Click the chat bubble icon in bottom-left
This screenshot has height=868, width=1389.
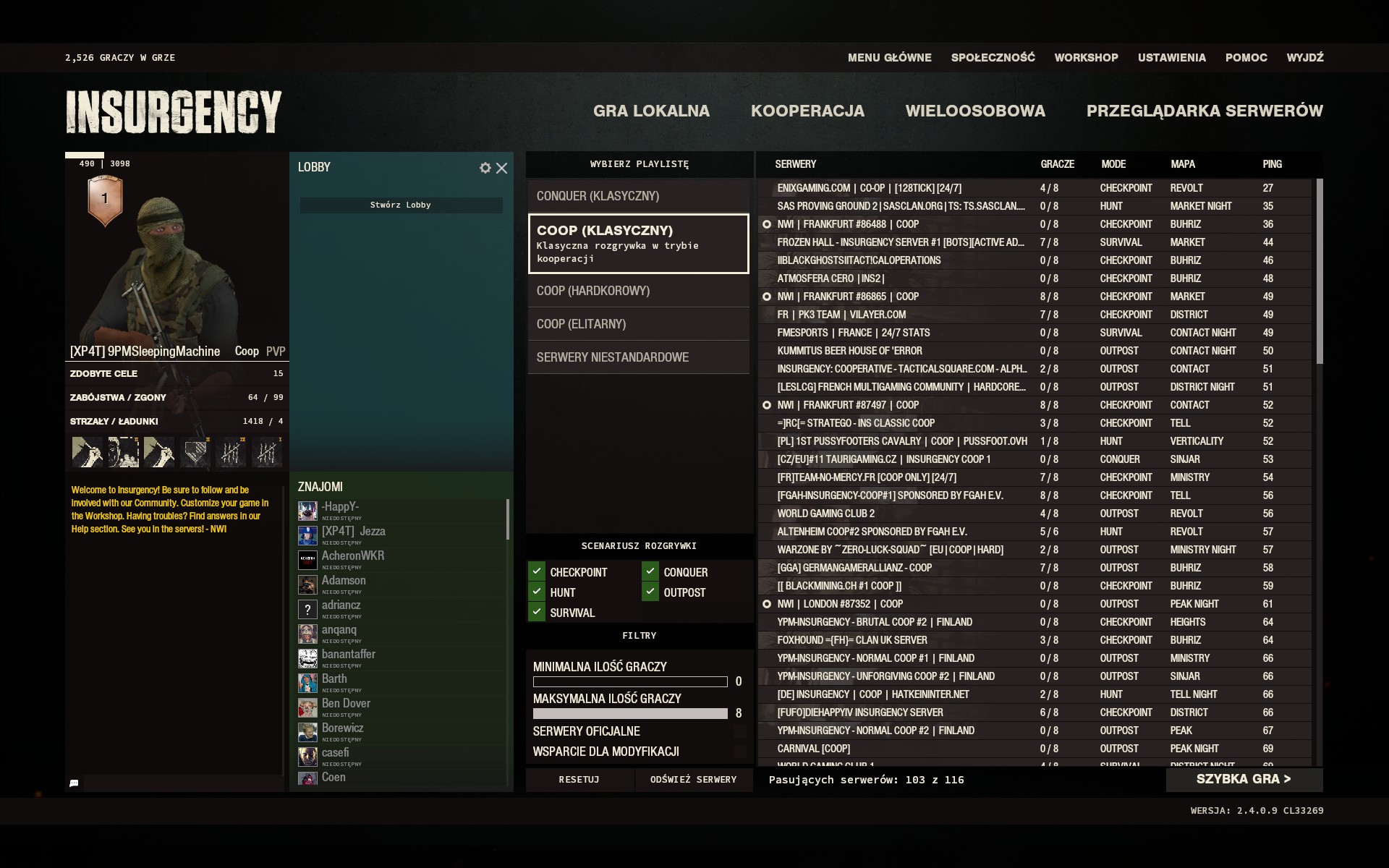pyautogui.click(x=74, y=783)
